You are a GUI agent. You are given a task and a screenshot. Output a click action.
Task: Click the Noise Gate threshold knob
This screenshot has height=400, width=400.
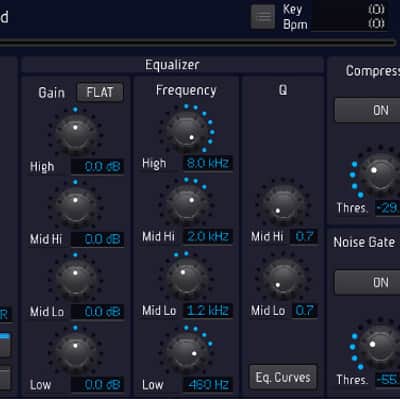coord(379,347)
